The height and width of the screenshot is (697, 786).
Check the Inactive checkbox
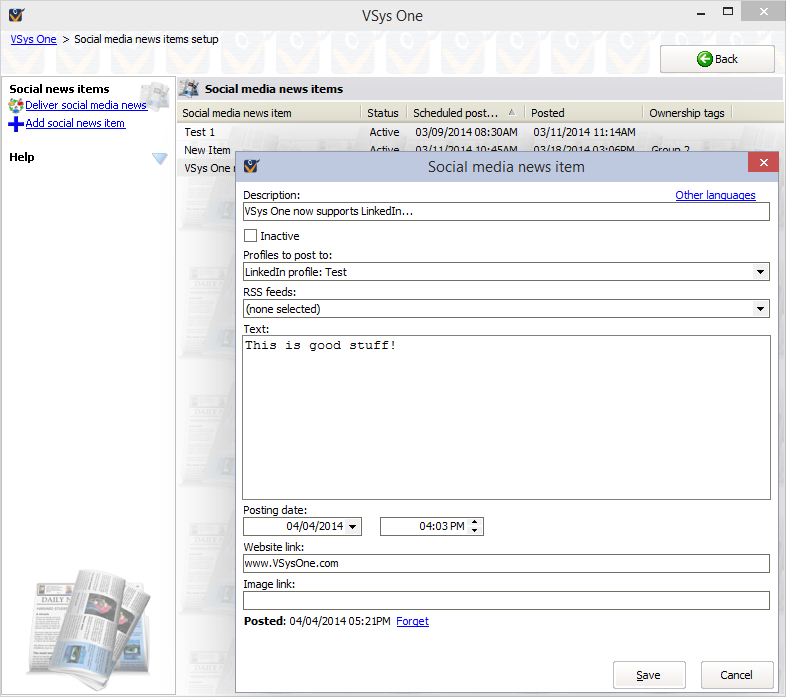pos(250,236)
